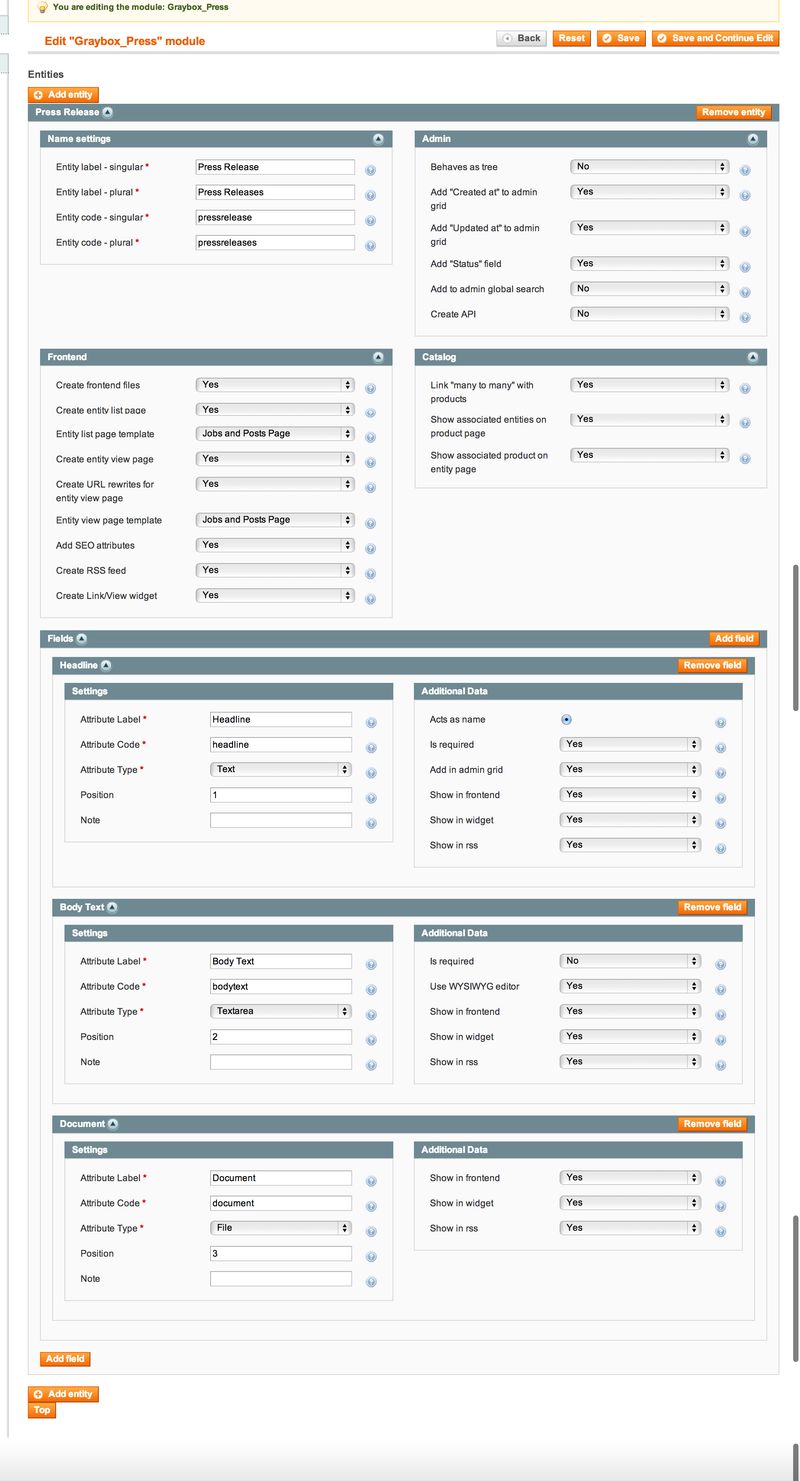Click help icon beside Create RSS feed

coord(370,574)
